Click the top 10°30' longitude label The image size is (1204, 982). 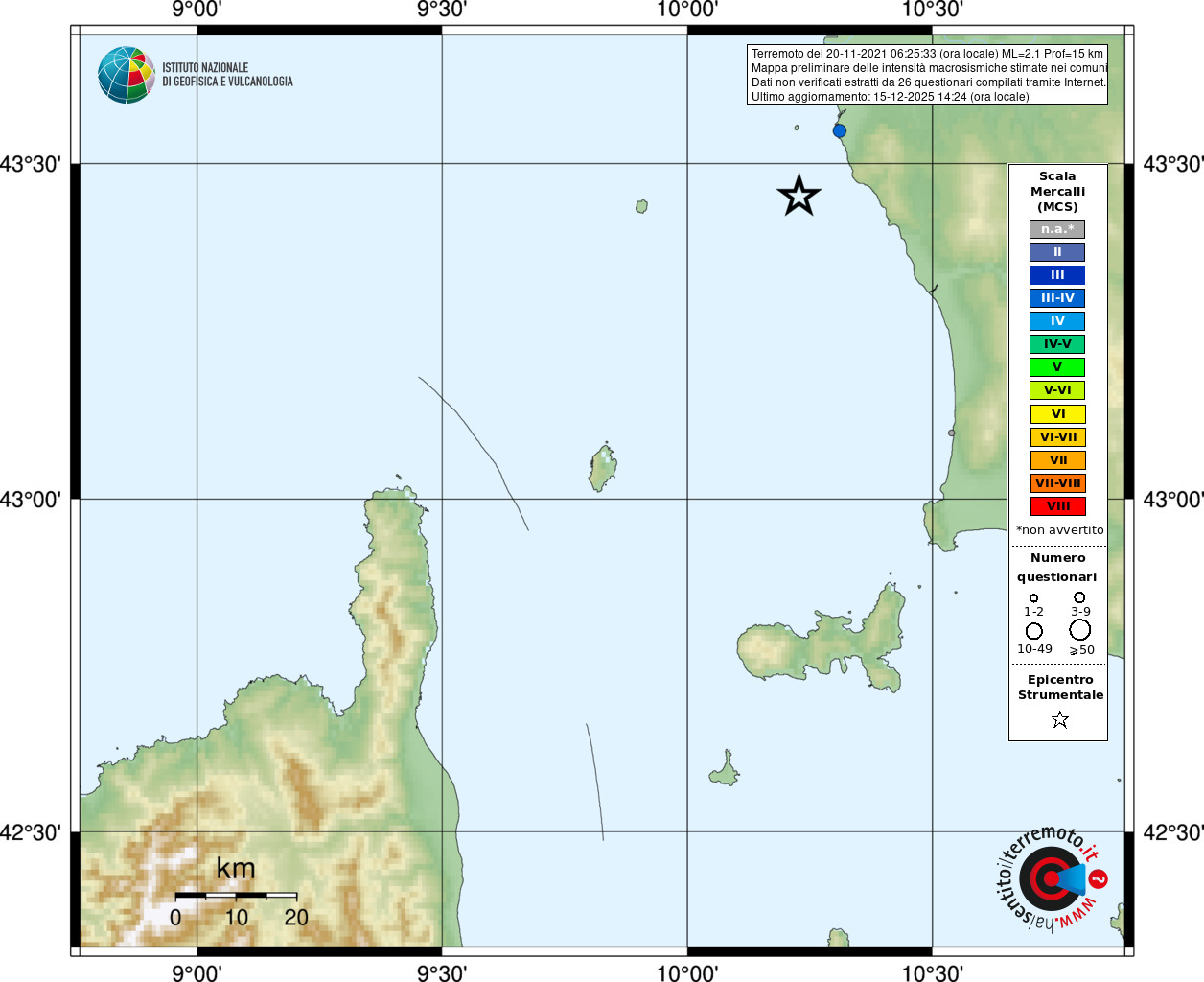pos(933,10)
